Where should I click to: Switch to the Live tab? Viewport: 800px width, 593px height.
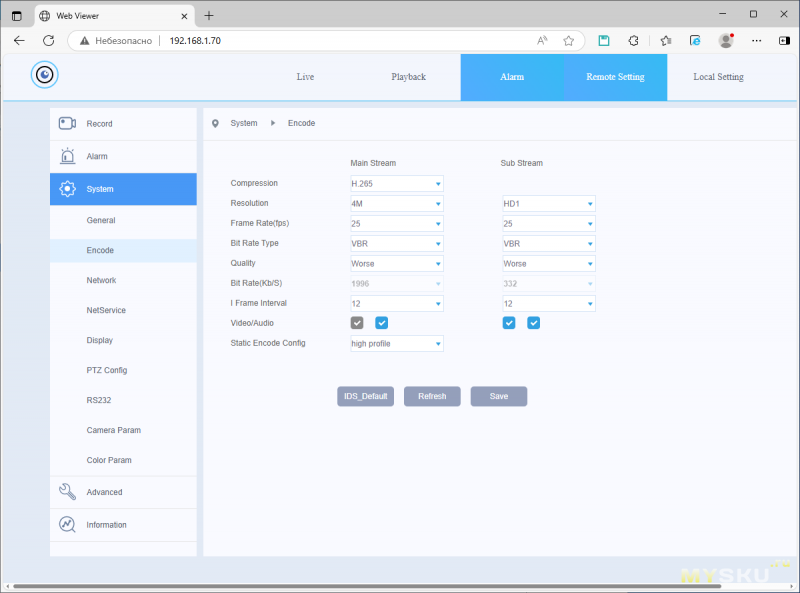coord(305,77)
